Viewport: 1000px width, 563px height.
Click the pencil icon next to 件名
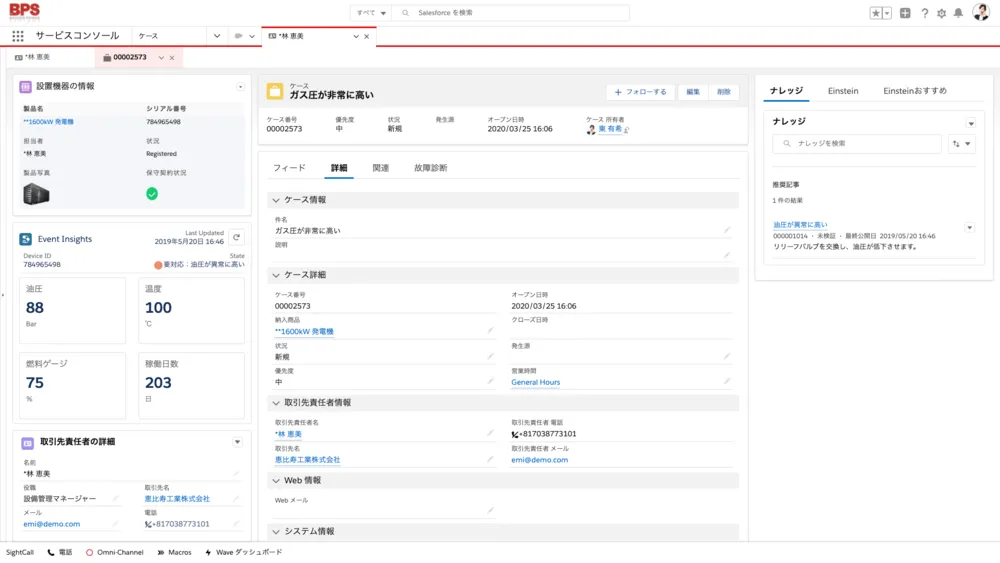[727, 230]
